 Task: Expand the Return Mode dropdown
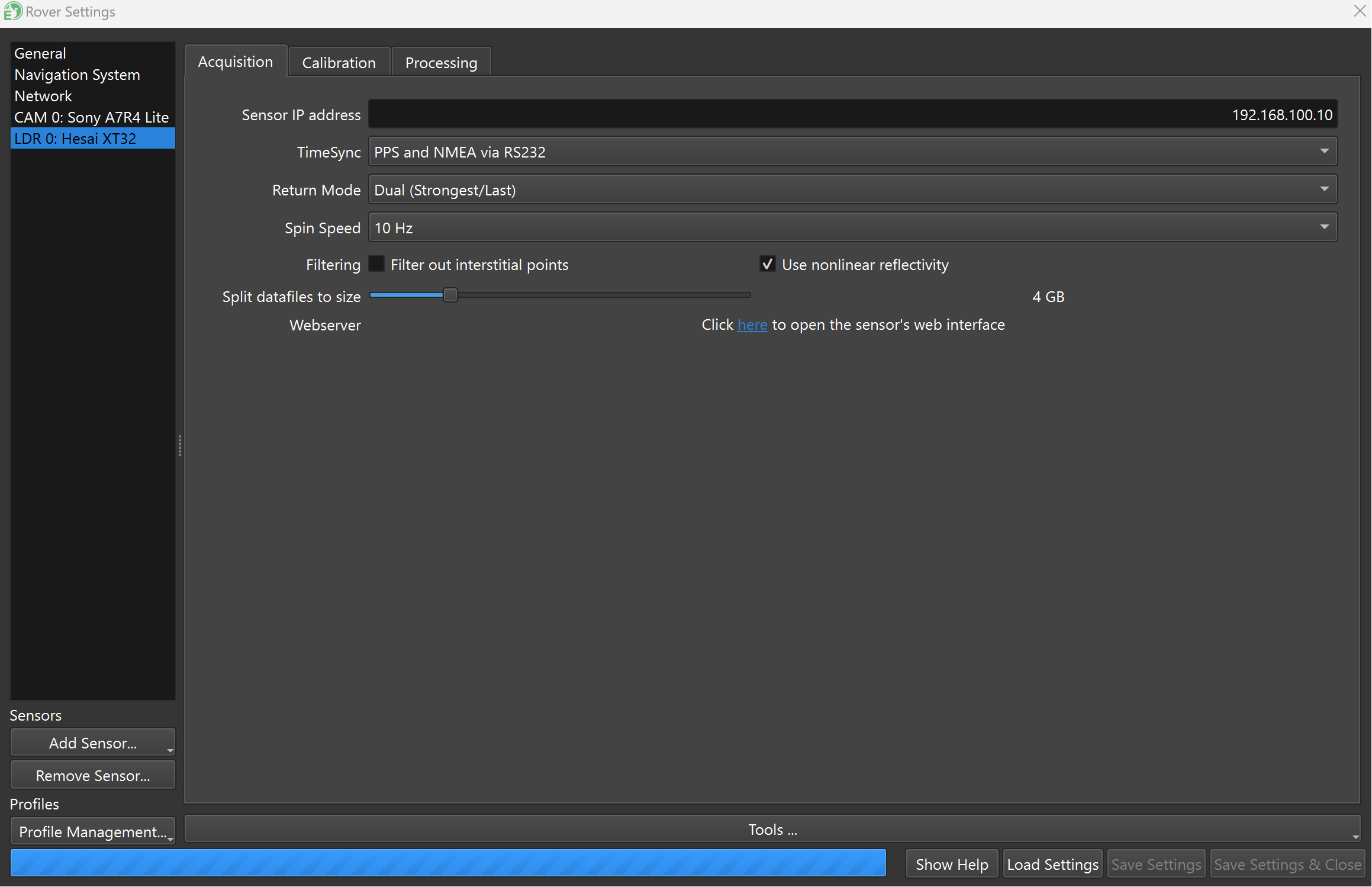[x=852, y=190]
